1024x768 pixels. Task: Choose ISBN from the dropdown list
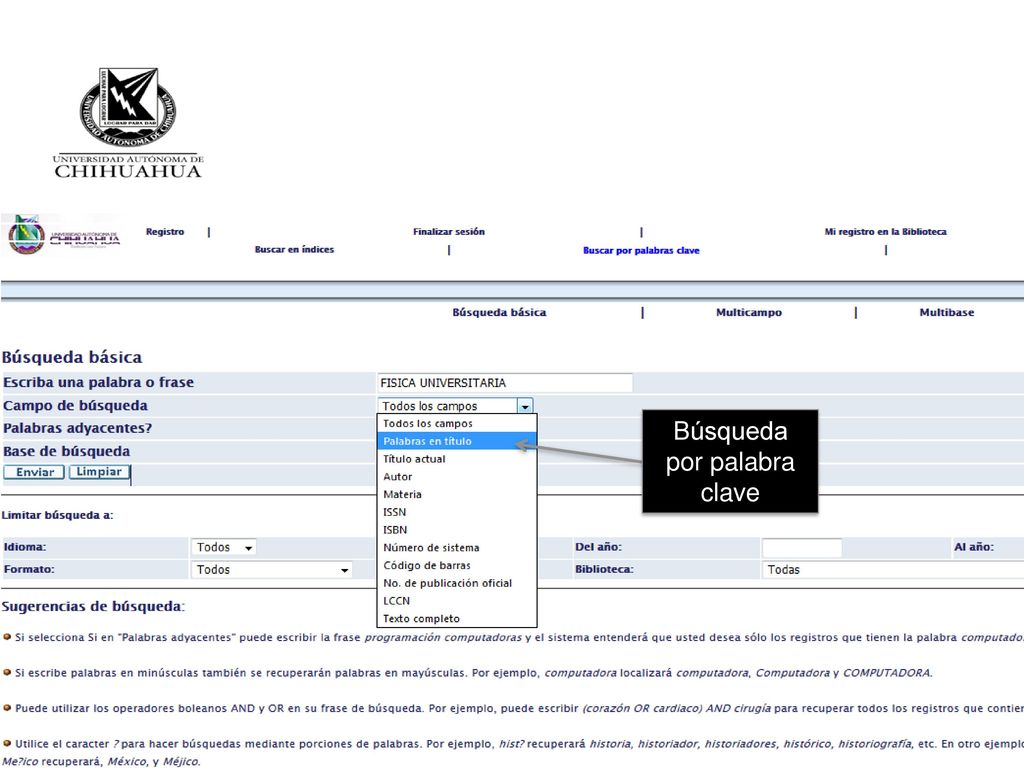(456, 530)
